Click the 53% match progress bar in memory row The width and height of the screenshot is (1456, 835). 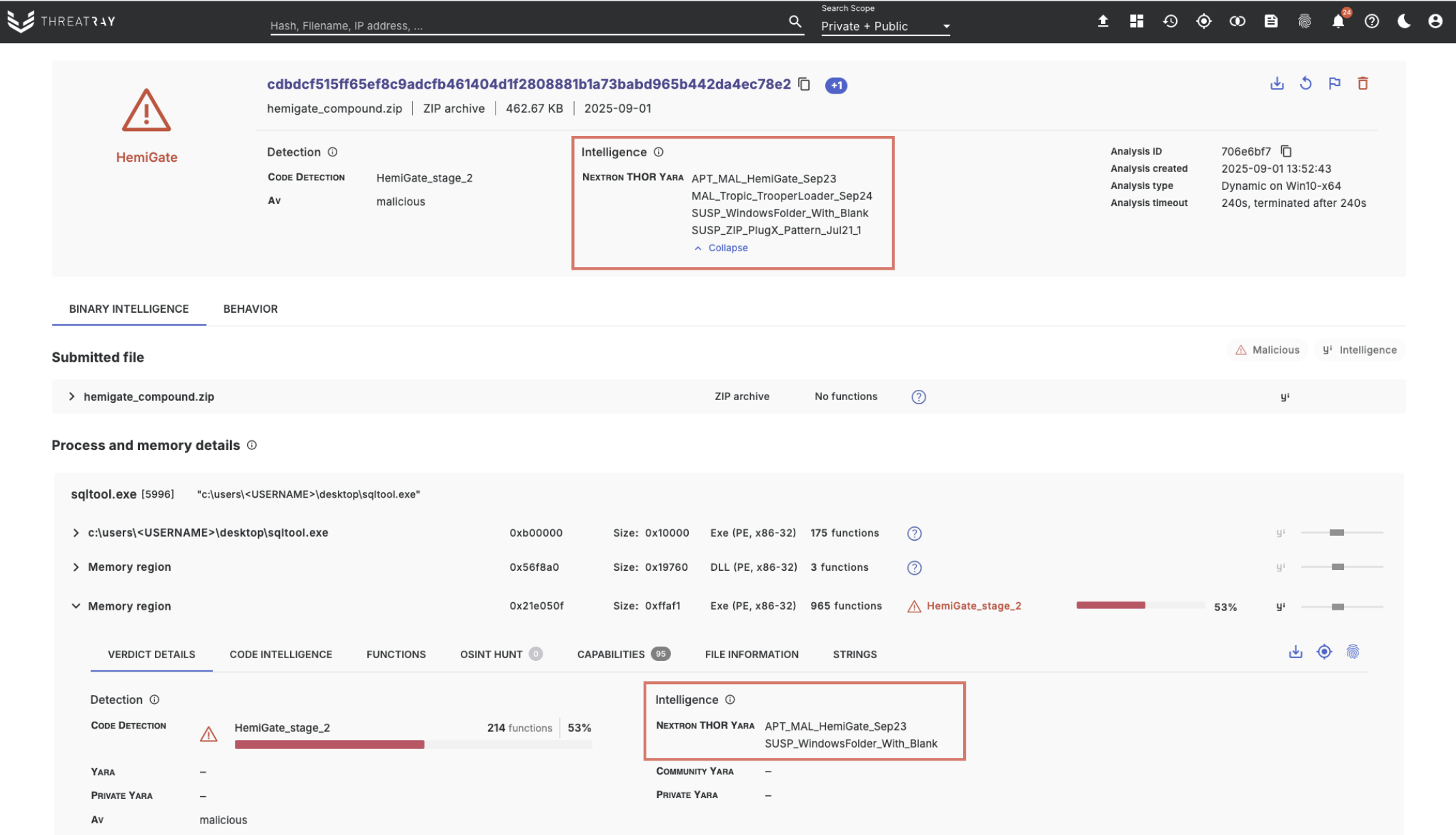point(1141,606)
